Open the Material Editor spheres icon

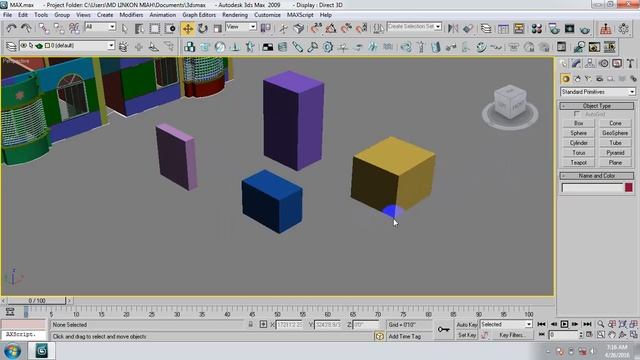(537, 28)
